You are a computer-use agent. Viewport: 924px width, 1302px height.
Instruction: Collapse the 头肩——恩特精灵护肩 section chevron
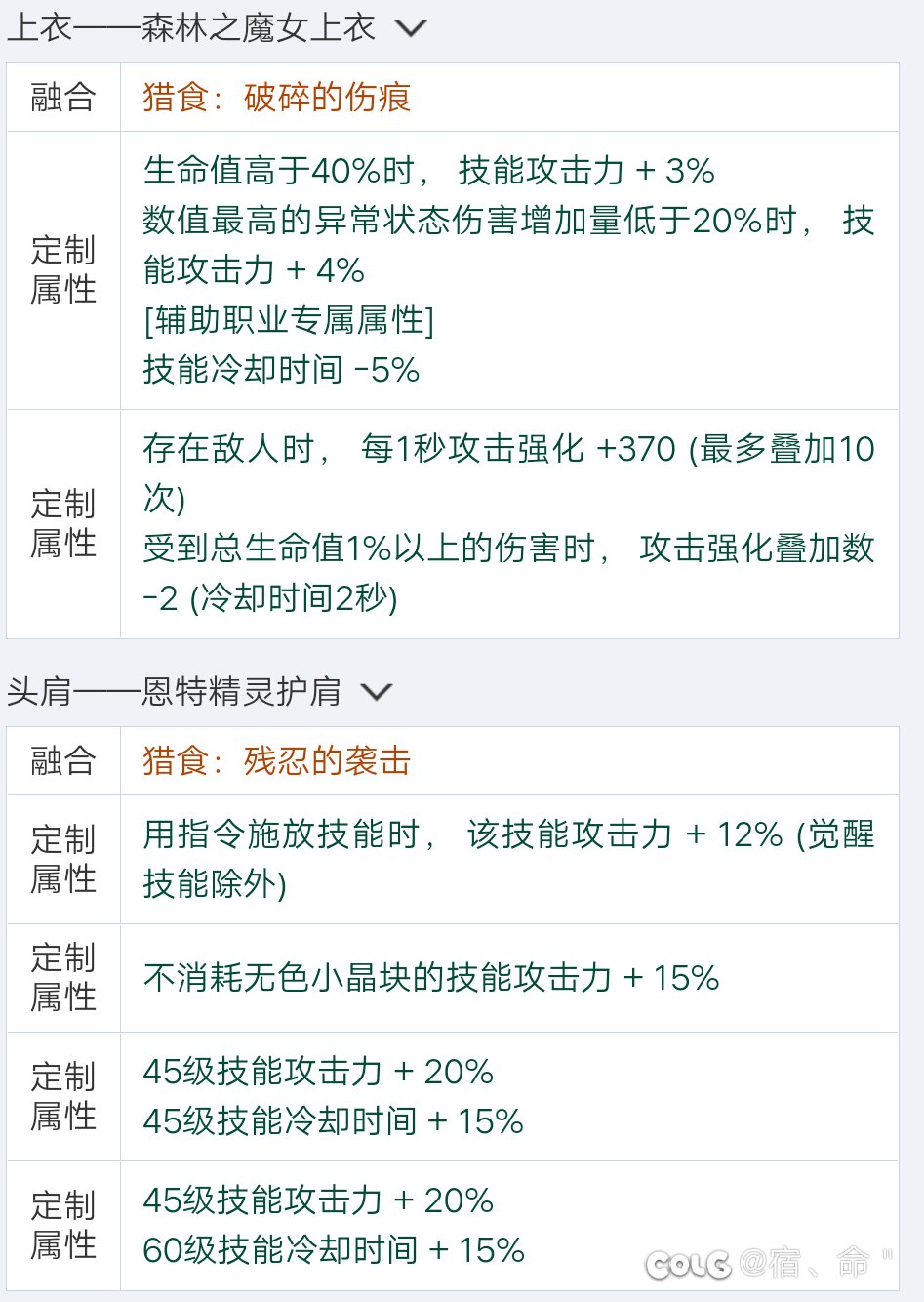[376, 692]
